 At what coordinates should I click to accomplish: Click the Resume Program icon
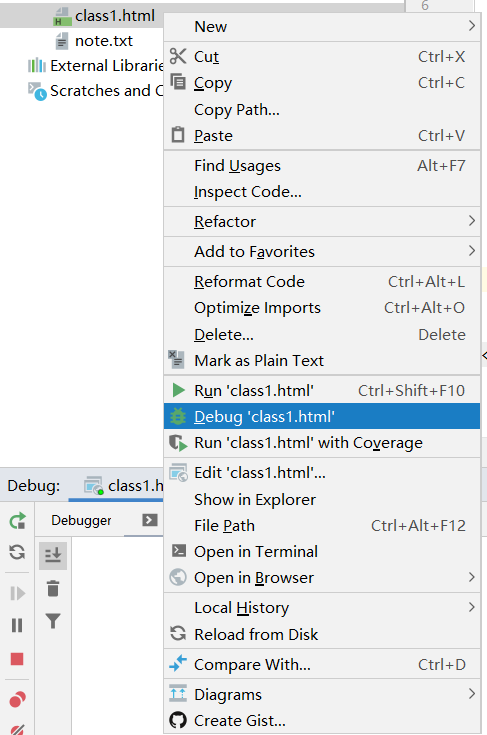click(17, 593)
